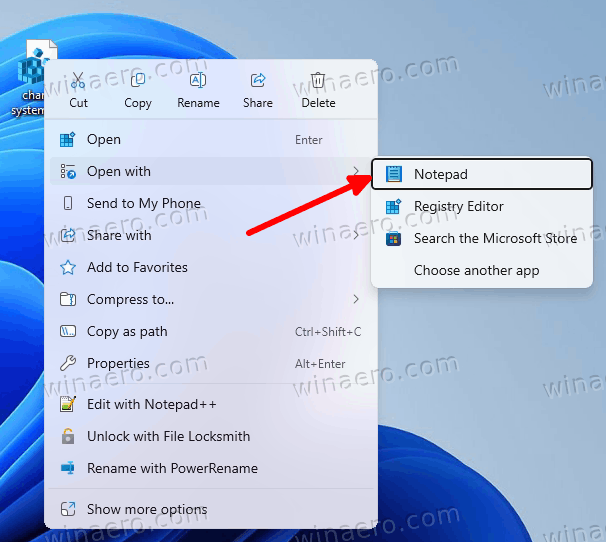The width and height of the screenshot is (606, 542).
Task: Open the file with Notepad
Action: [x=482, y=174]
